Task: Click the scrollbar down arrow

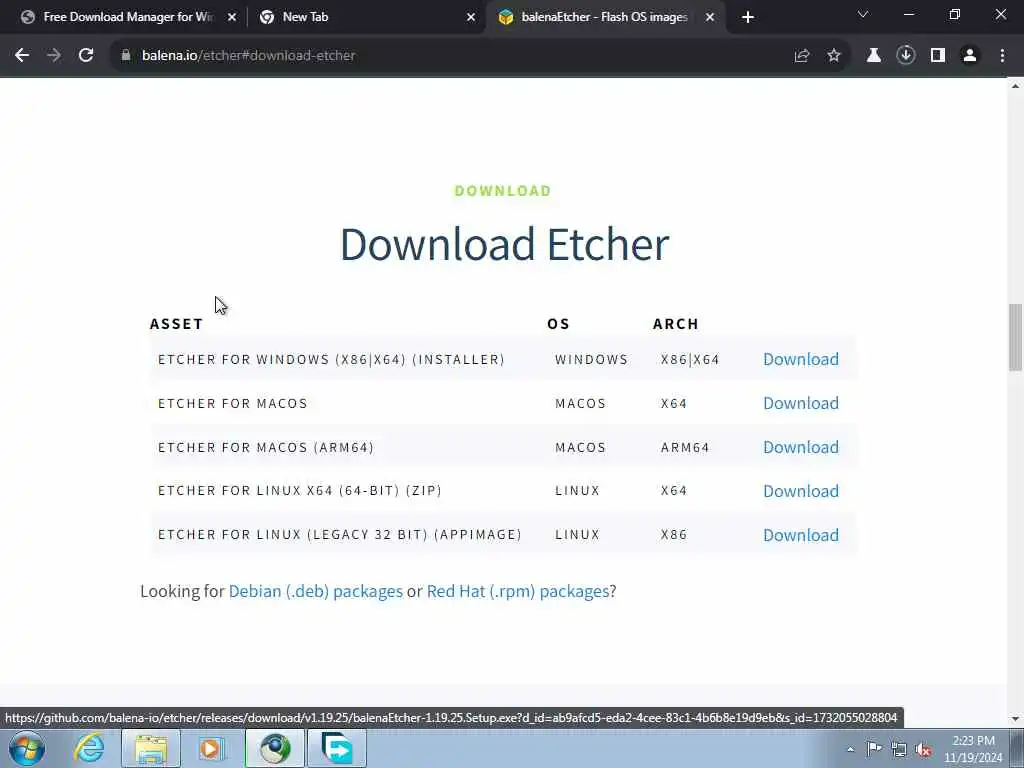Action: (x=1015, y=719)
